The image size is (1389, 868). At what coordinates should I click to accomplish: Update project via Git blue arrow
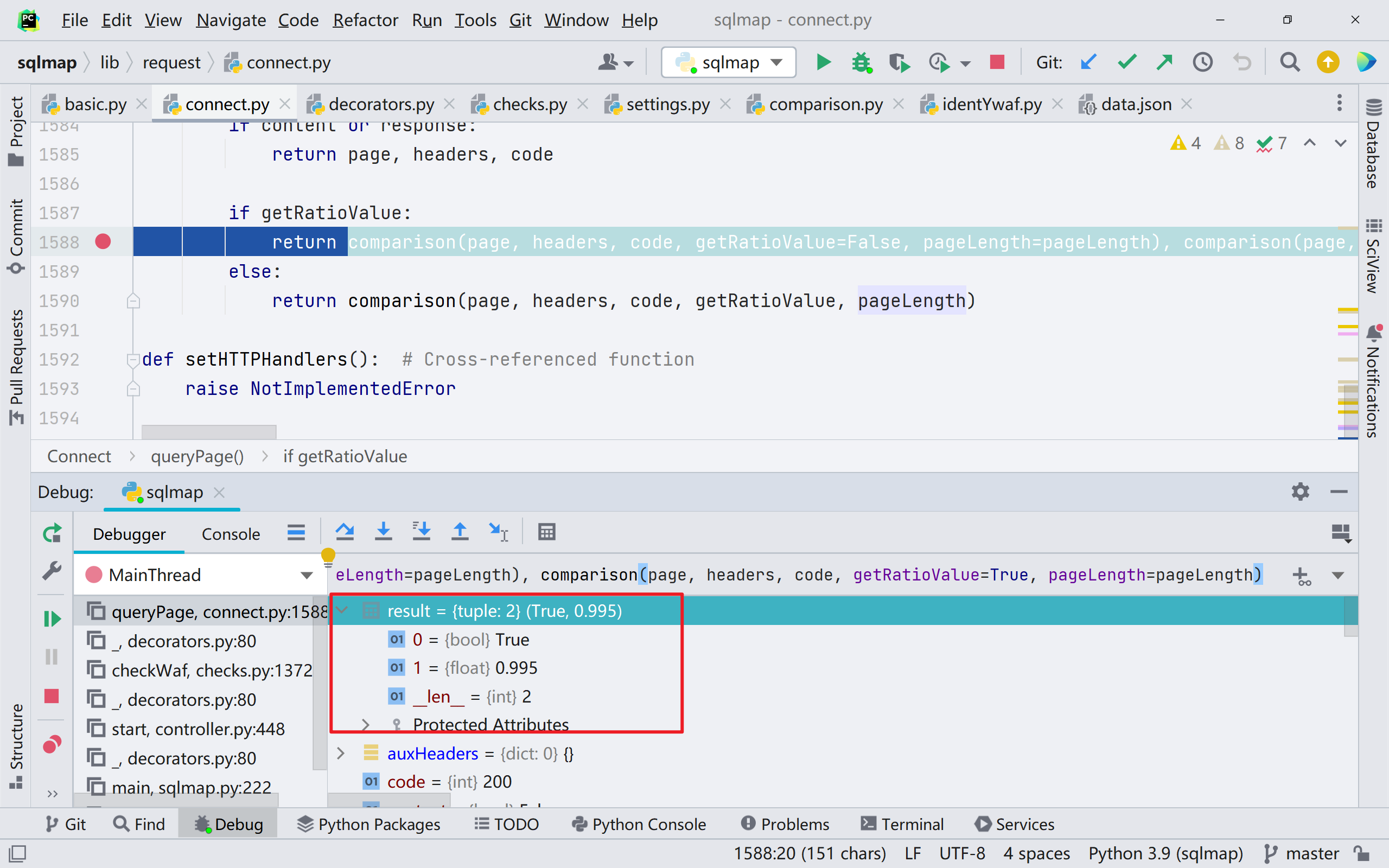[1088, 62]
